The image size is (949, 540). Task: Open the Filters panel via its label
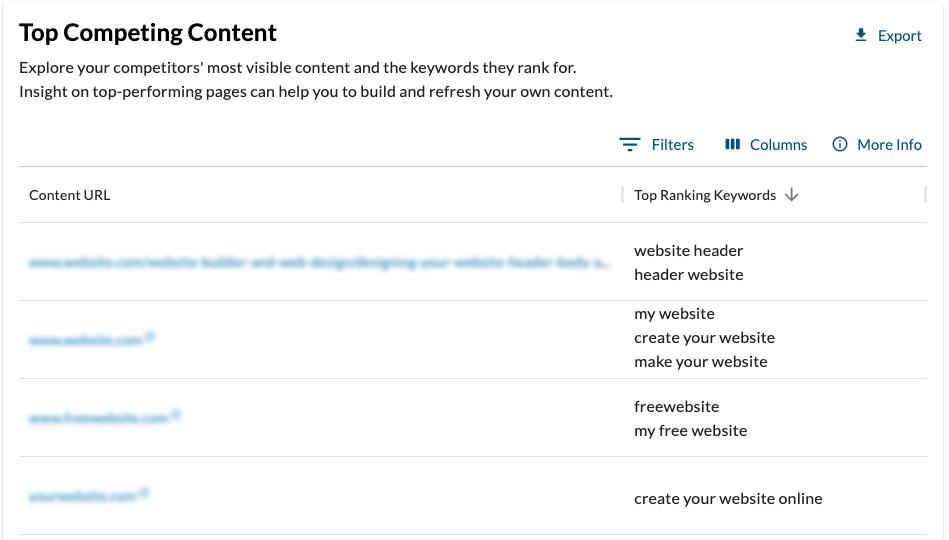tap(672, 145)
